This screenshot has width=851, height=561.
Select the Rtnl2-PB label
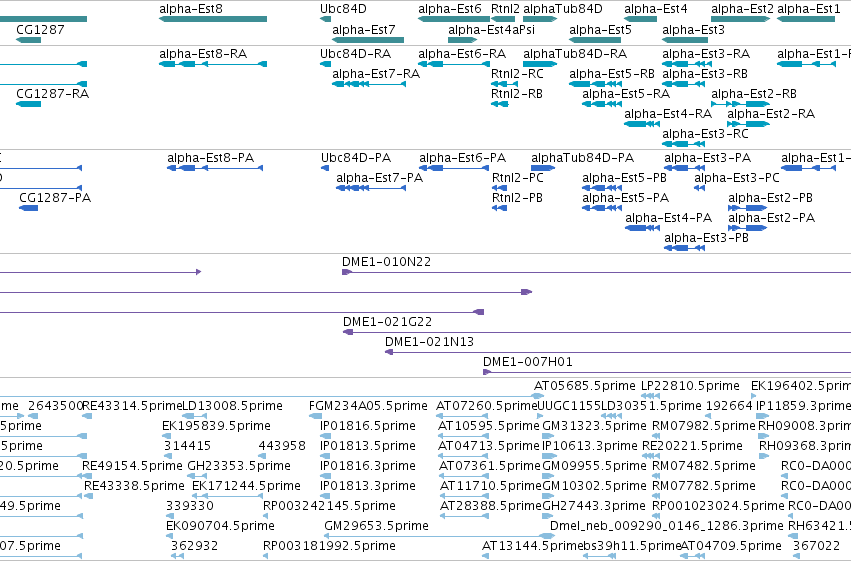coord(517,198)
